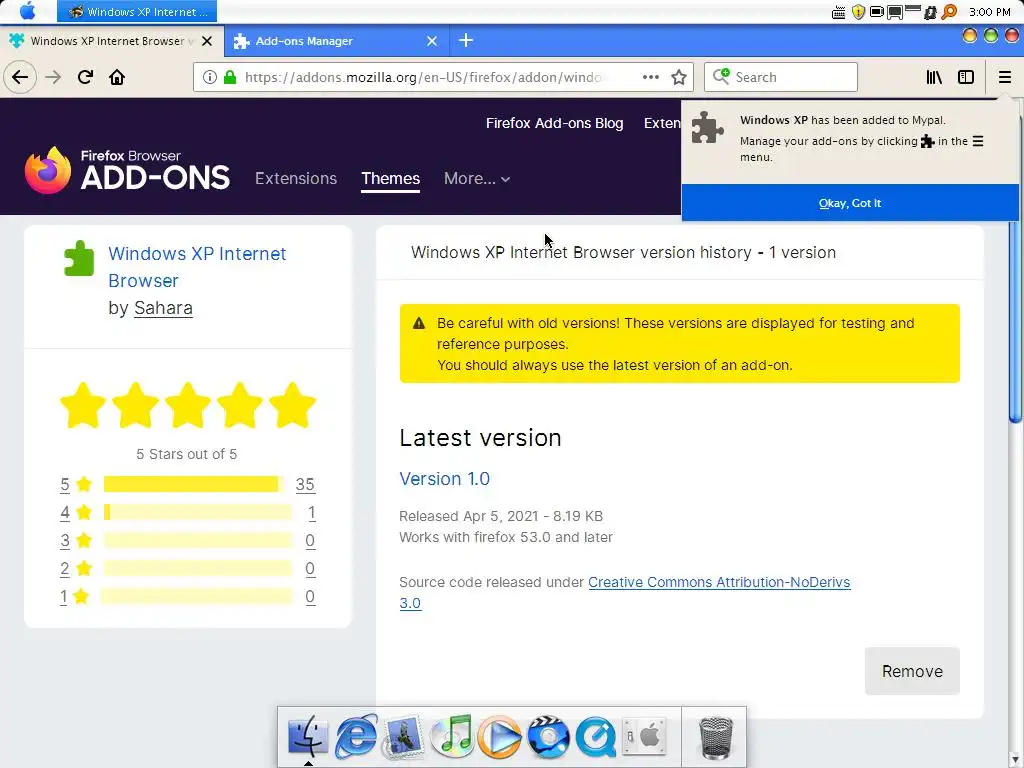Show site information via info icon
The image size is (1024, 768).
click(x=210, y=77)
